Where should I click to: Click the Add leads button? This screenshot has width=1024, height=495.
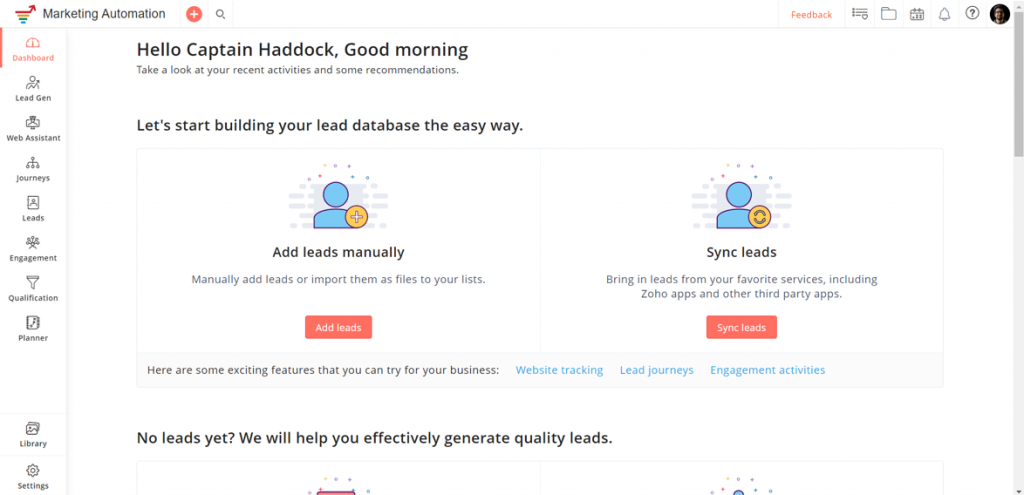tap(338, 327)
